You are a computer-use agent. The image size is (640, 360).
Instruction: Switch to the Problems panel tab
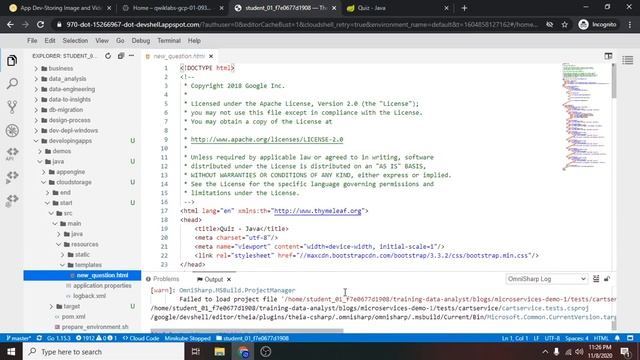tap(163, 279)
